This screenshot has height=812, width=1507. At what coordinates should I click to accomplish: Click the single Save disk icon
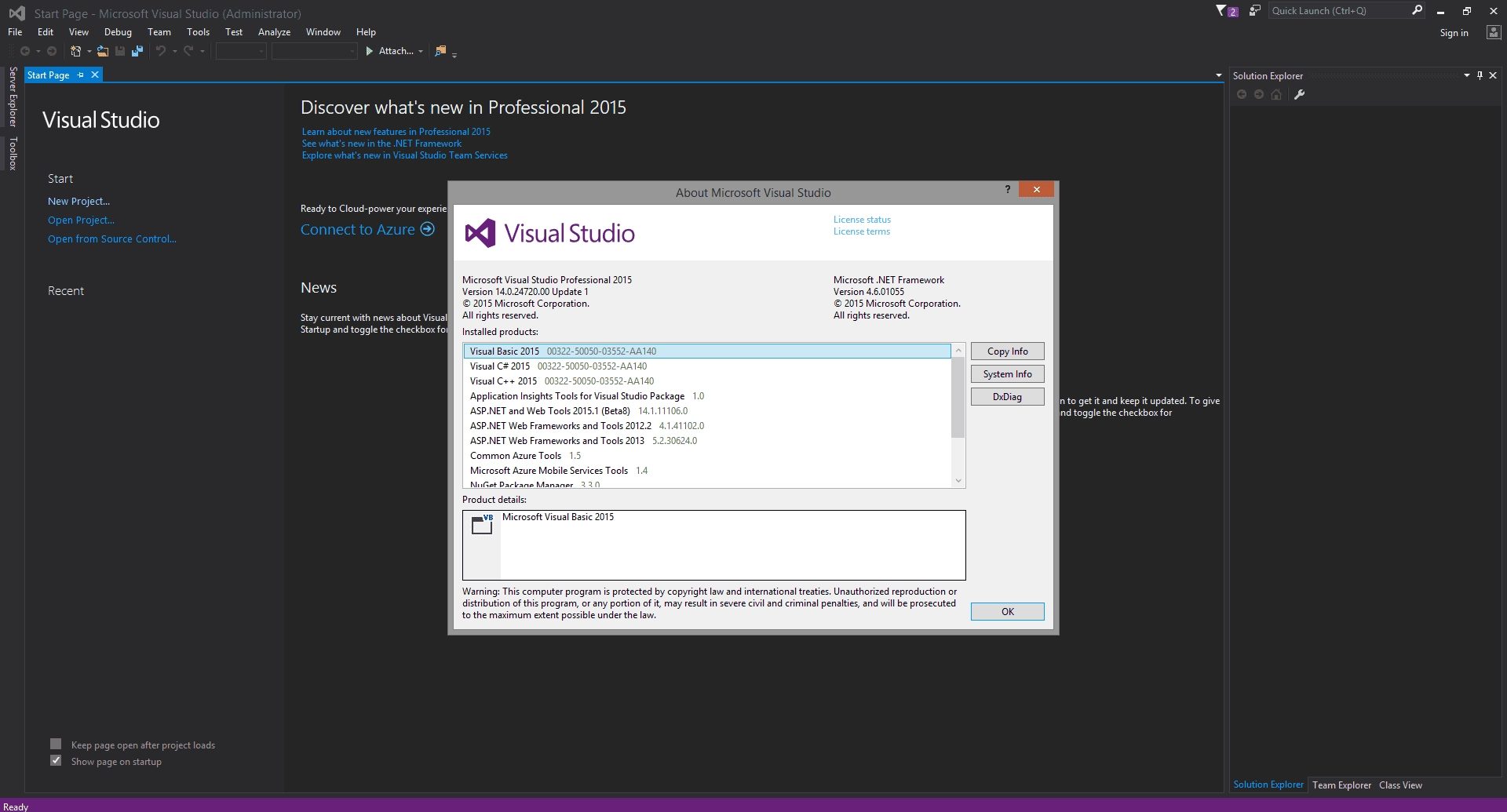click(x=120, y=51)
